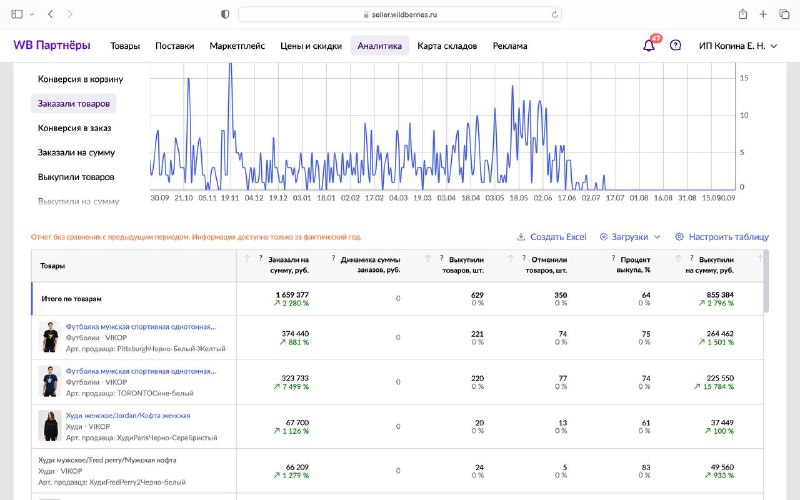This screenshot has width=800, height=500.
Task: Click the 67 700 order sum cell
Action: 297,422
